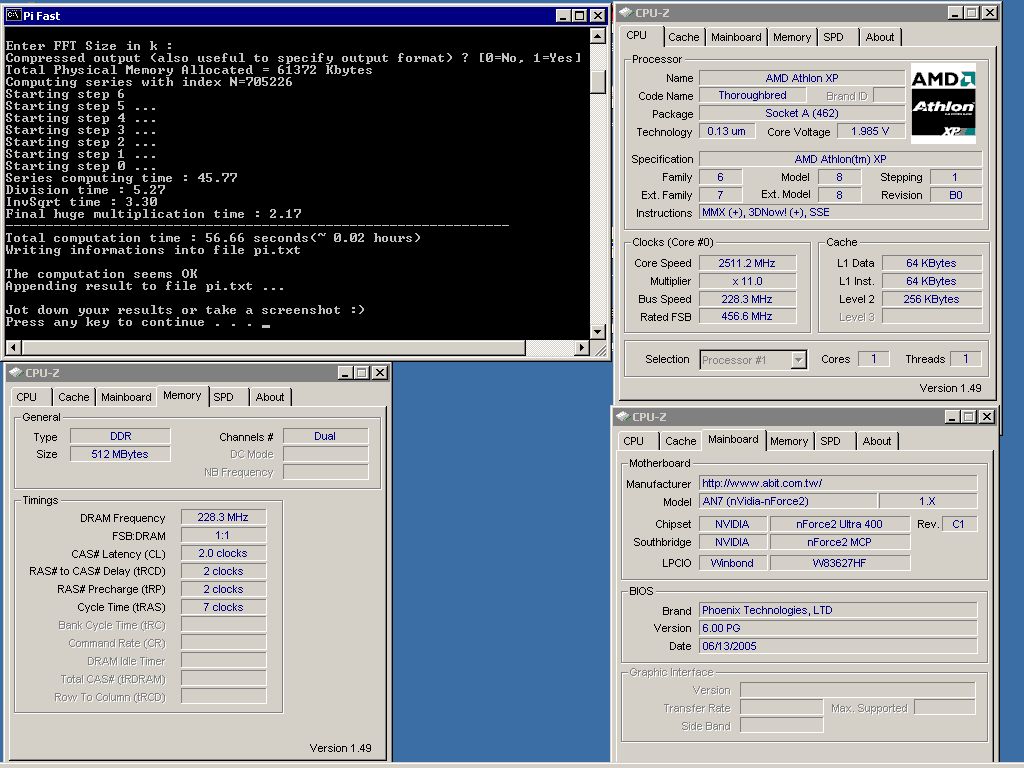Click the Channels # value Dual
This screenshot has height=768, width=1024.
click(325, 436)
